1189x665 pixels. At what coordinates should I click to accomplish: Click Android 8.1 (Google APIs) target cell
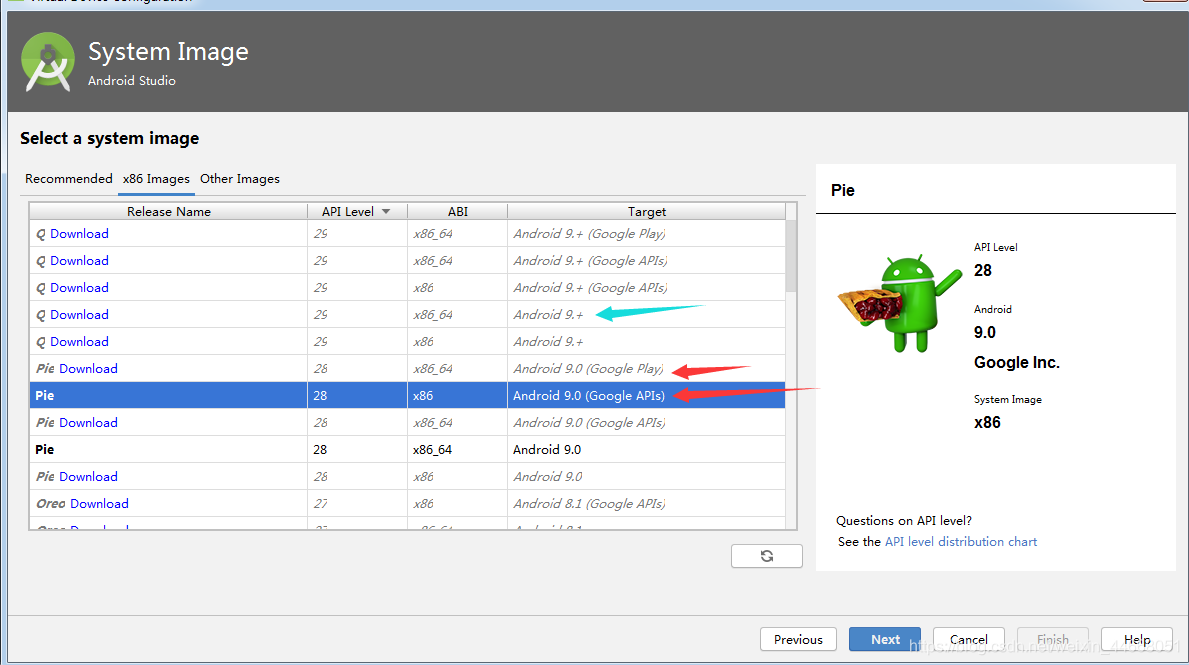[646, 503]
